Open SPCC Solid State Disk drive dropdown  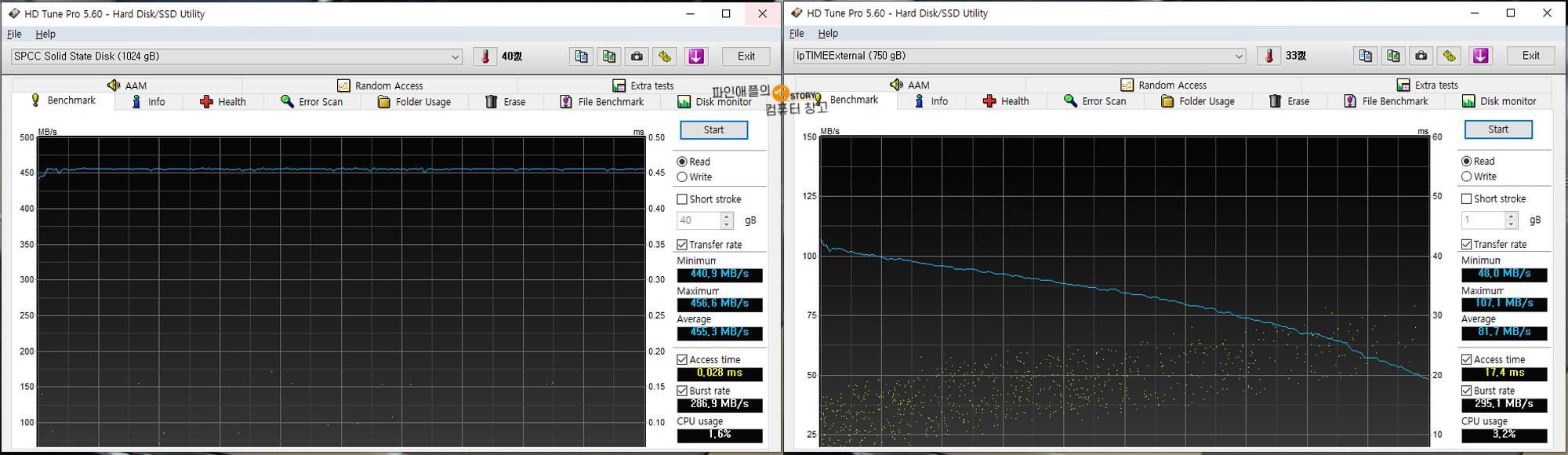click(x=236, y=56)
